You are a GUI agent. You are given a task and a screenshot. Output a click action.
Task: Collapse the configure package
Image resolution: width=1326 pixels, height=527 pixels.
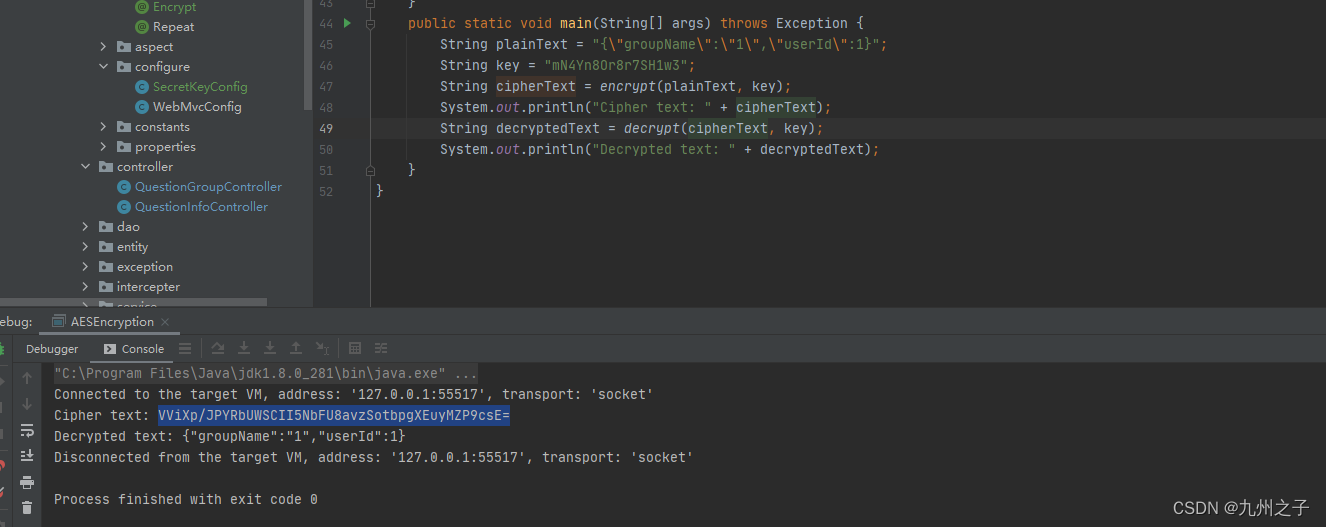click(x=104, y=67)
